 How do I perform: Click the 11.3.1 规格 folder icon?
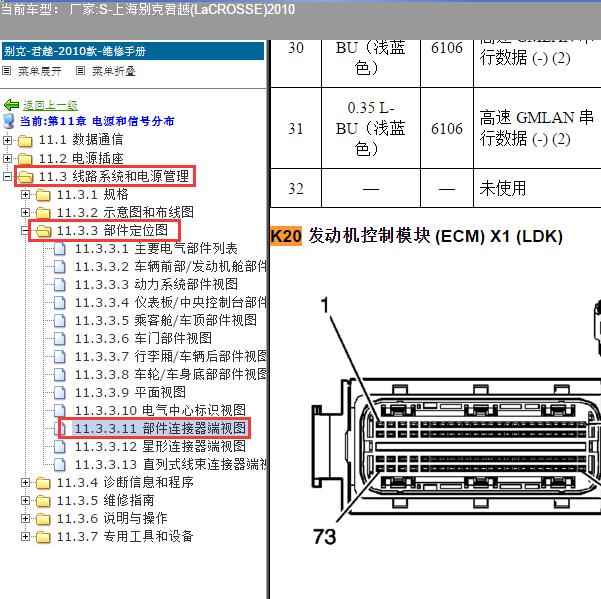point(43,195)
